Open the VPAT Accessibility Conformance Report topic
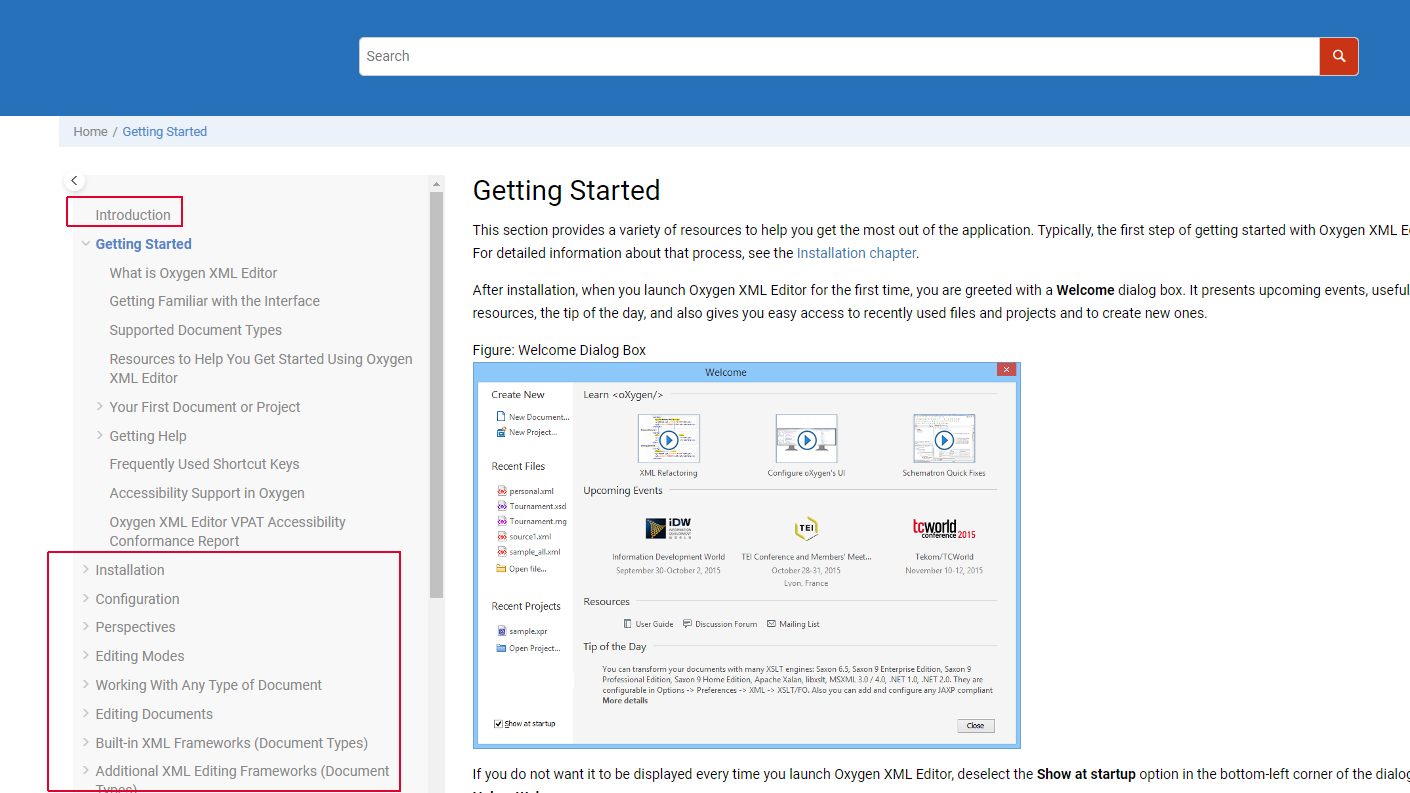The image size is (1410, 793). point(227,531)
